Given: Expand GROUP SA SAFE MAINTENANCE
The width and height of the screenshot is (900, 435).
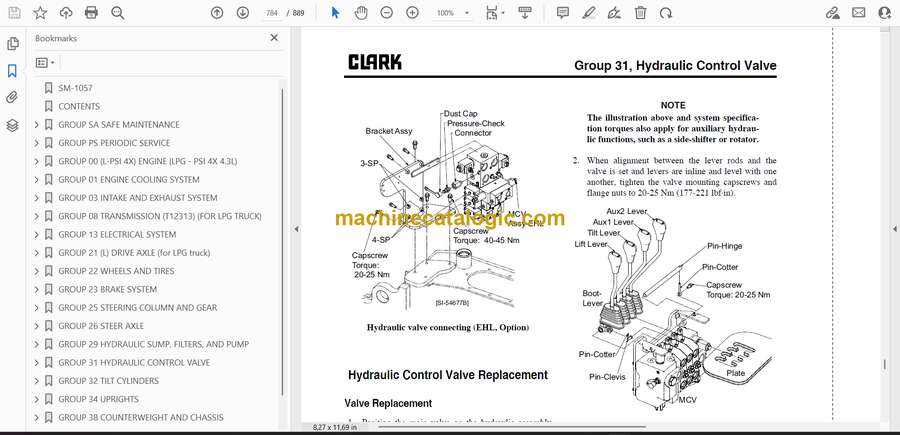Looking at the screenshot, I should pyautogui.click(x=37, y=125).
